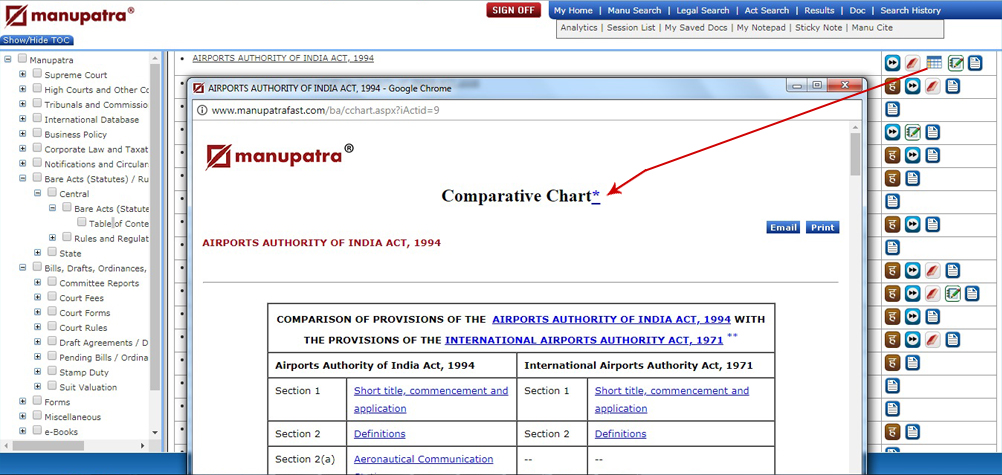Collapse the Bills, Drafts, Ordinances node
1002x475 pixels.
click(x=22, y=267)
